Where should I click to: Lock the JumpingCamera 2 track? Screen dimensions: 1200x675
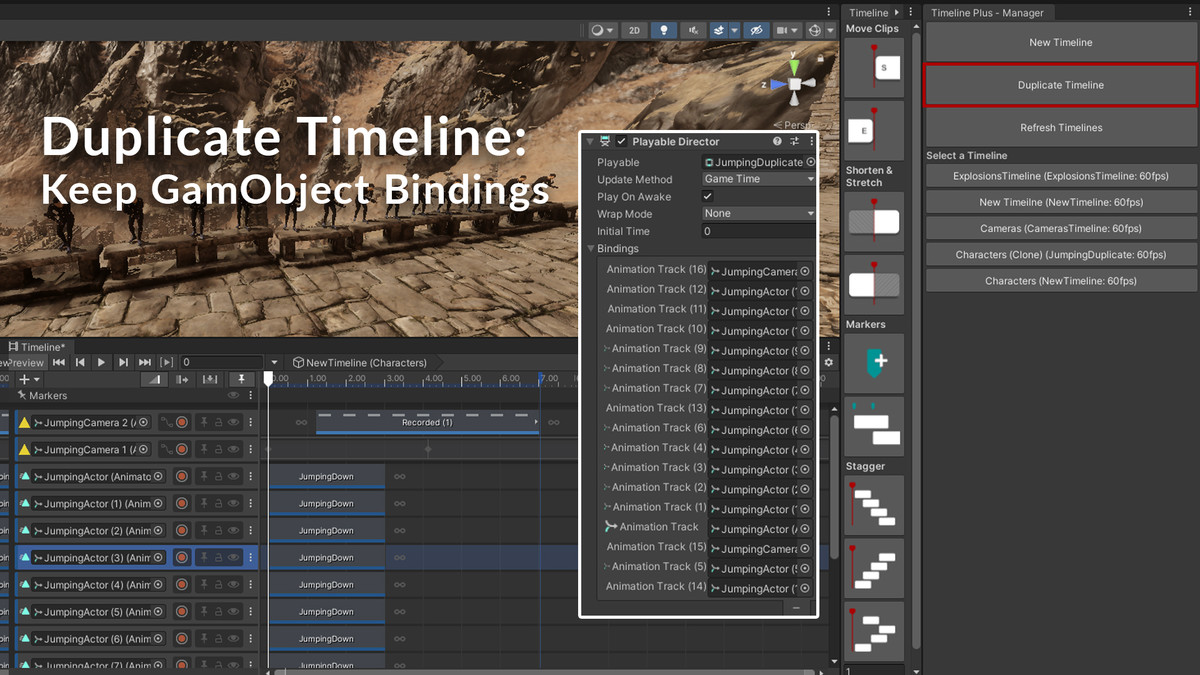219,421
